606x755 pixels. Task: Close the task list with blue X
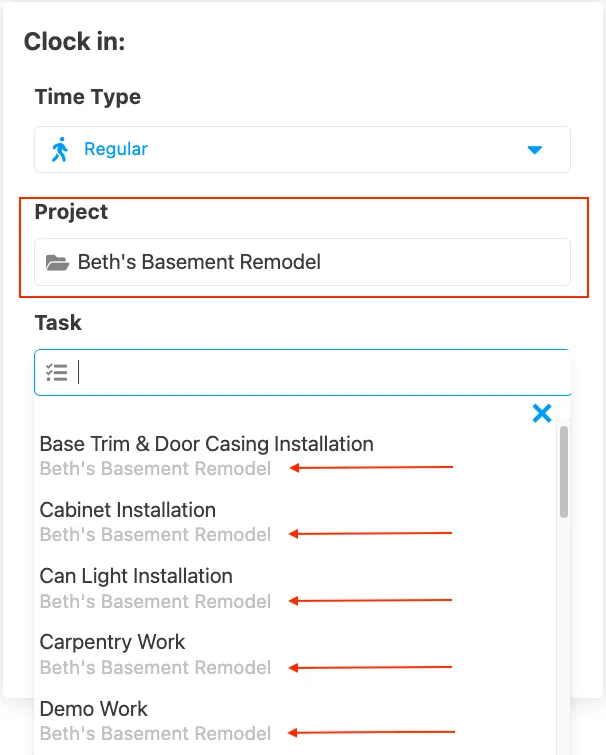pos(542,413)
